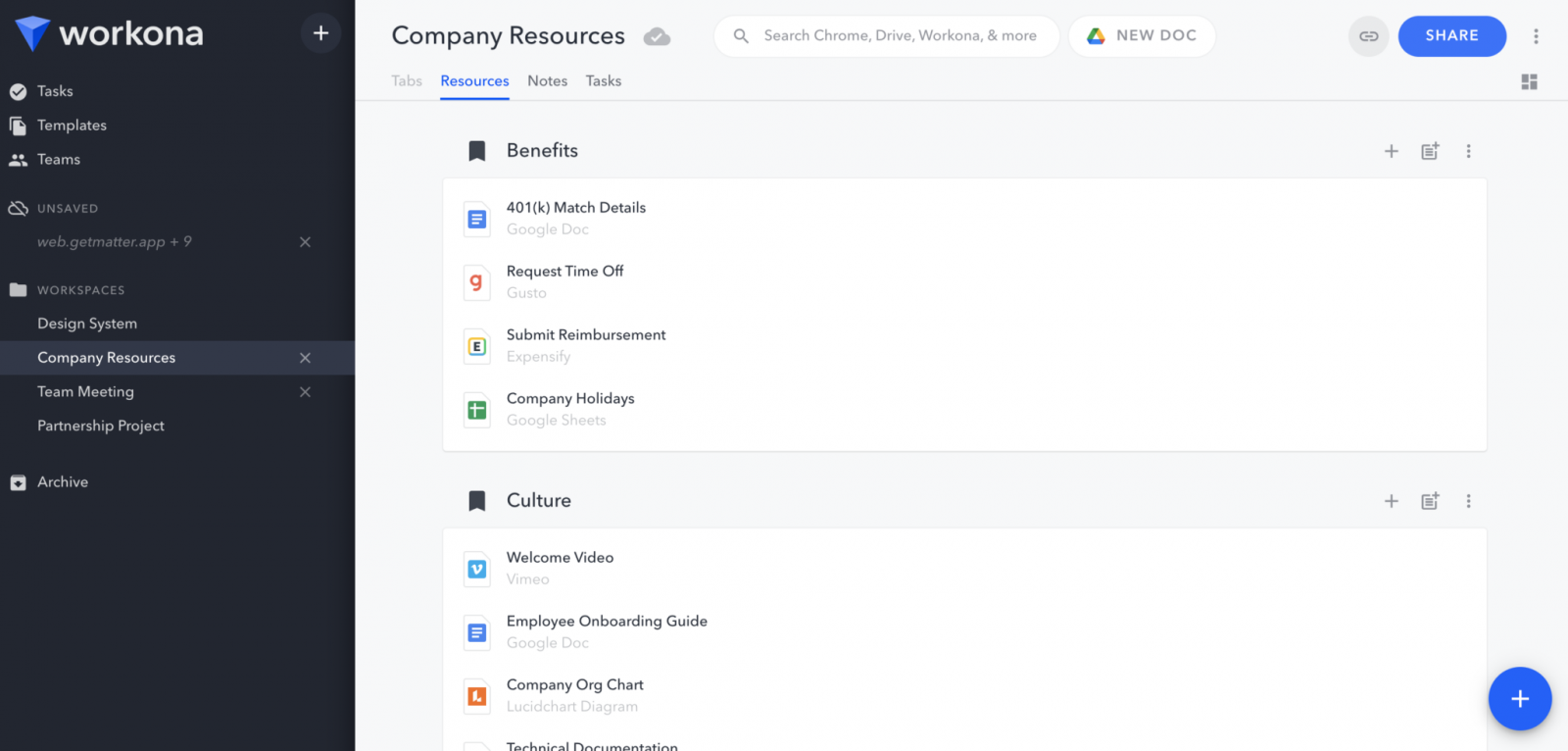Add resource to Culture section
Viewport: 1568px width, 751px height.
pyautogui.click(x=1391, y=501)
